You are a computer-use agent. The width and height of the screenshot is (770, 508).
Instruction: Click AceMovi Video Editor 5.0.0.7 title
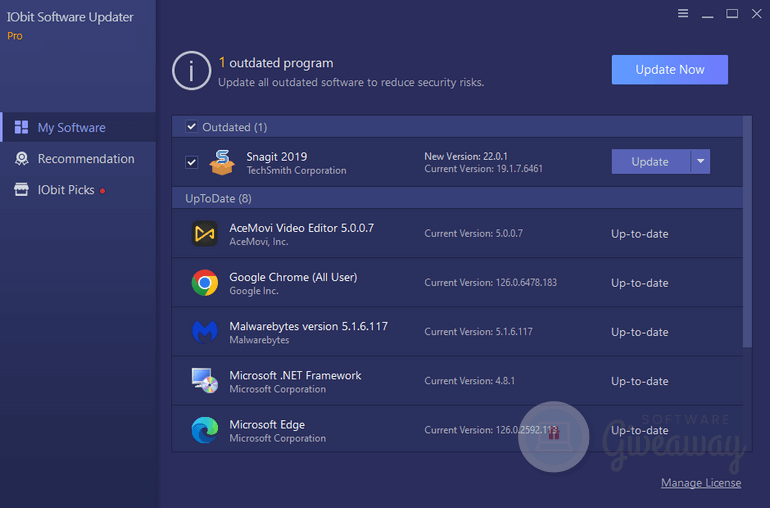click(x=302, y=227)
